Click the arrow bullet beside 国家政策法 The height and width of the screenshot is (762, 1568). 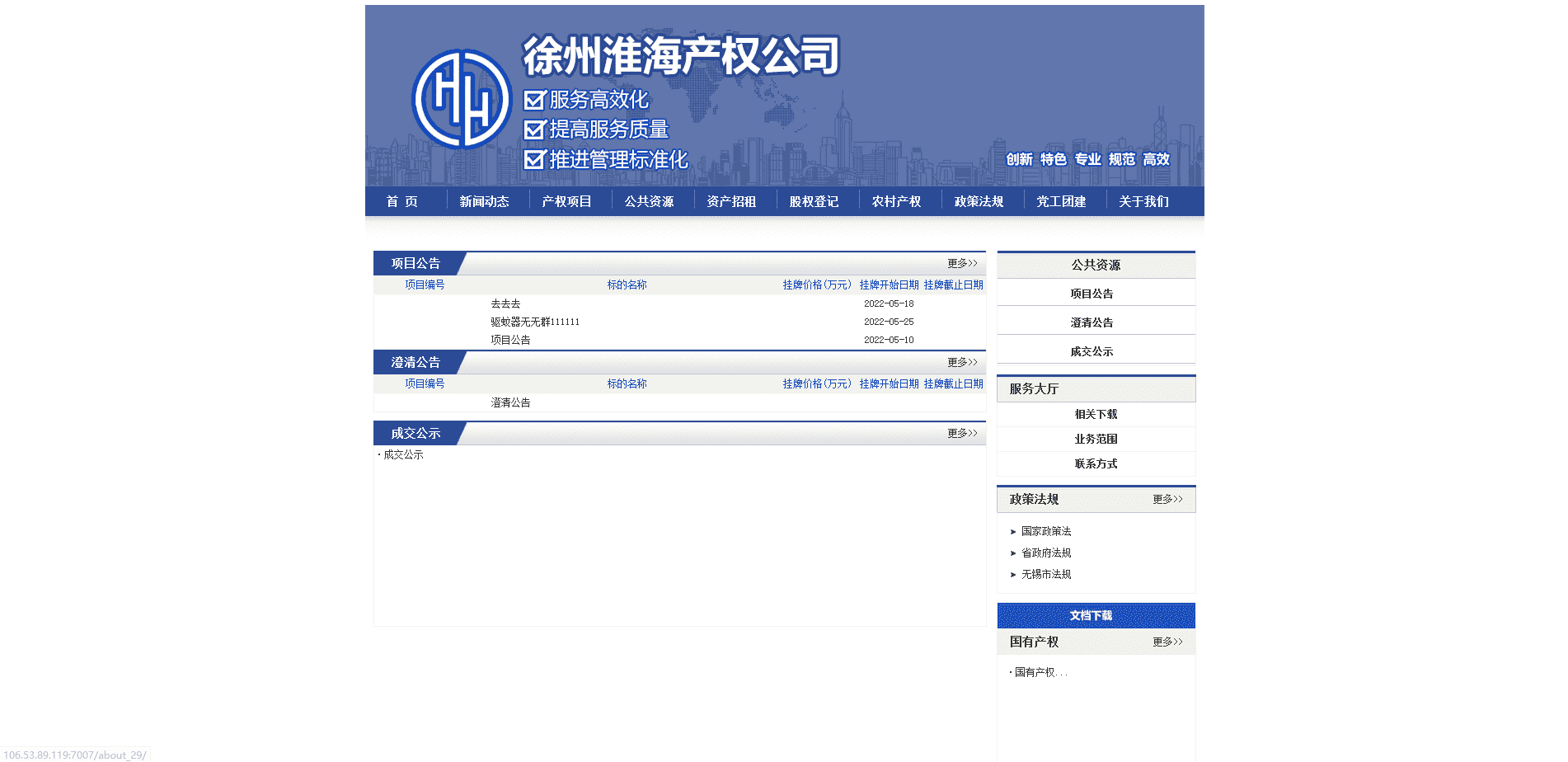[1013, 532]
